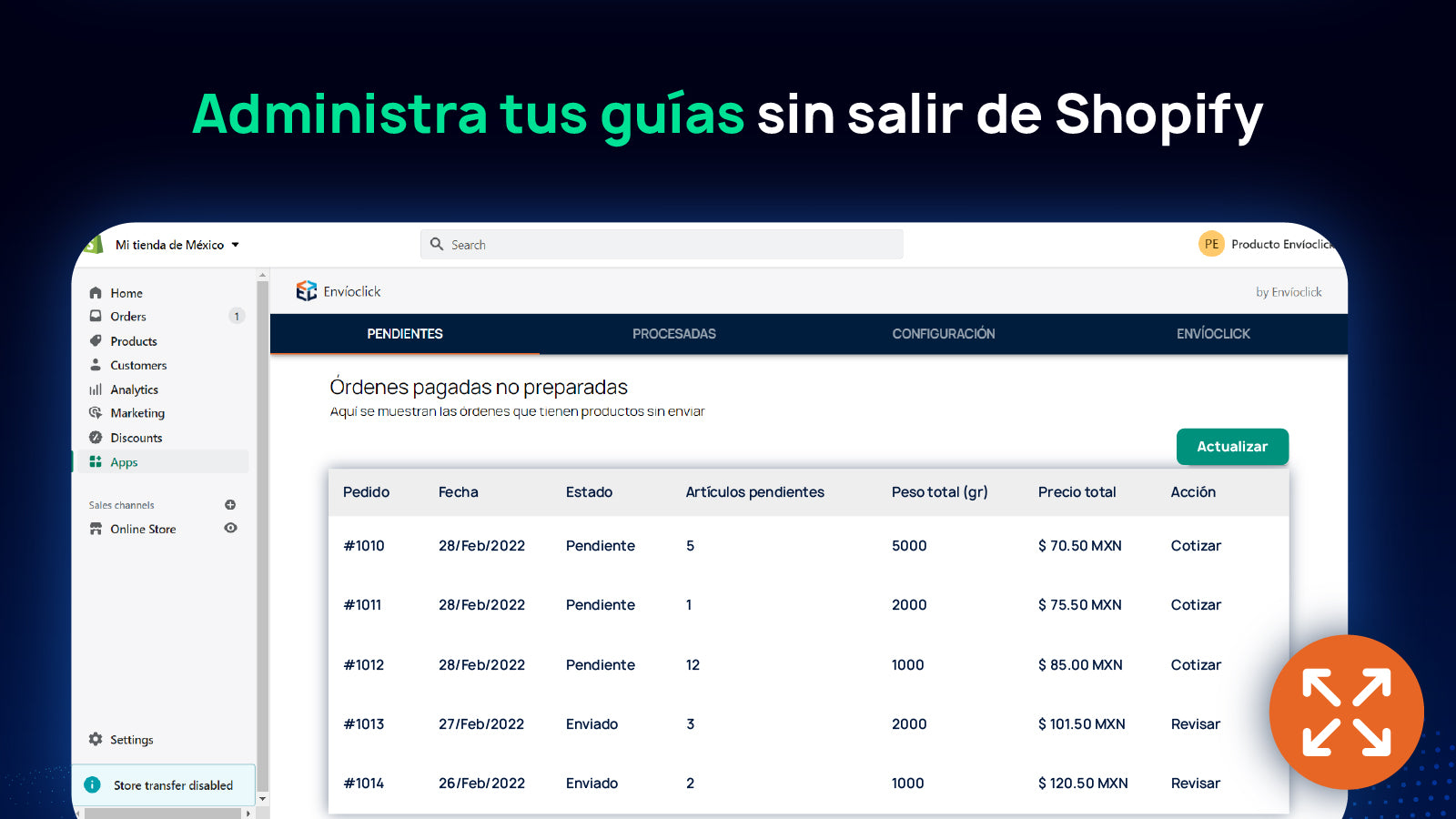Click the Precio total column header
This screenshot has height=819, width=1456.
point(1077,492)
